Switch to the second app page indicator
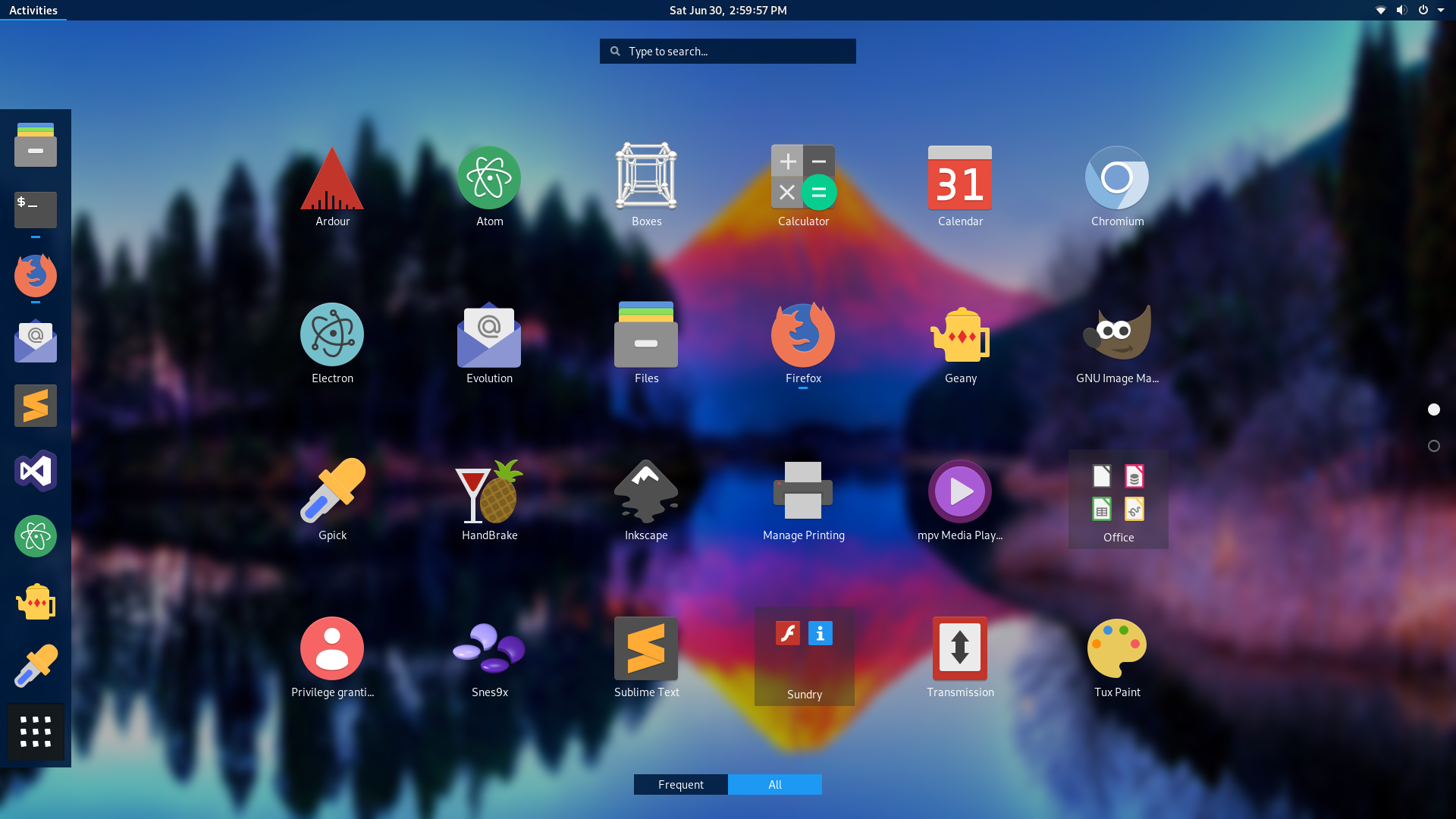 point(1434,446)
